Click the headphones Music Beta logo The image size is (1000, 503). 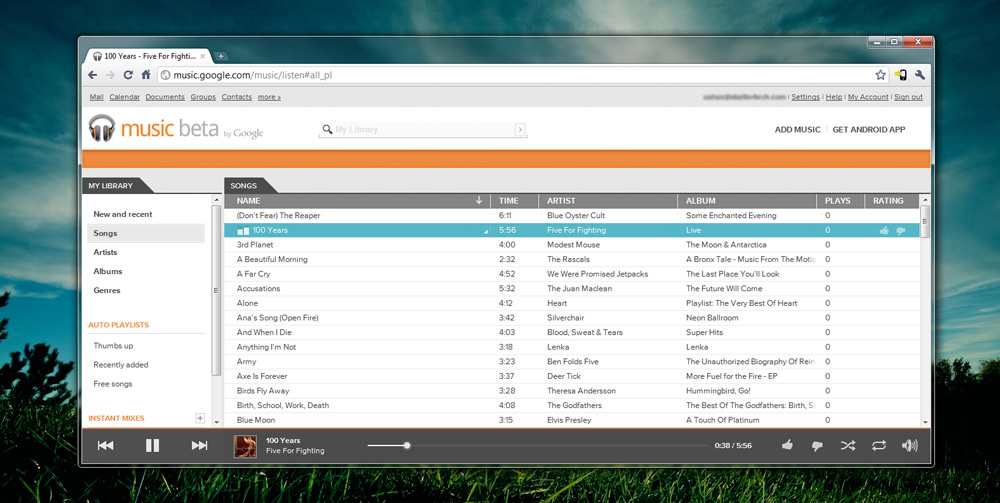[x=102, y=128]
